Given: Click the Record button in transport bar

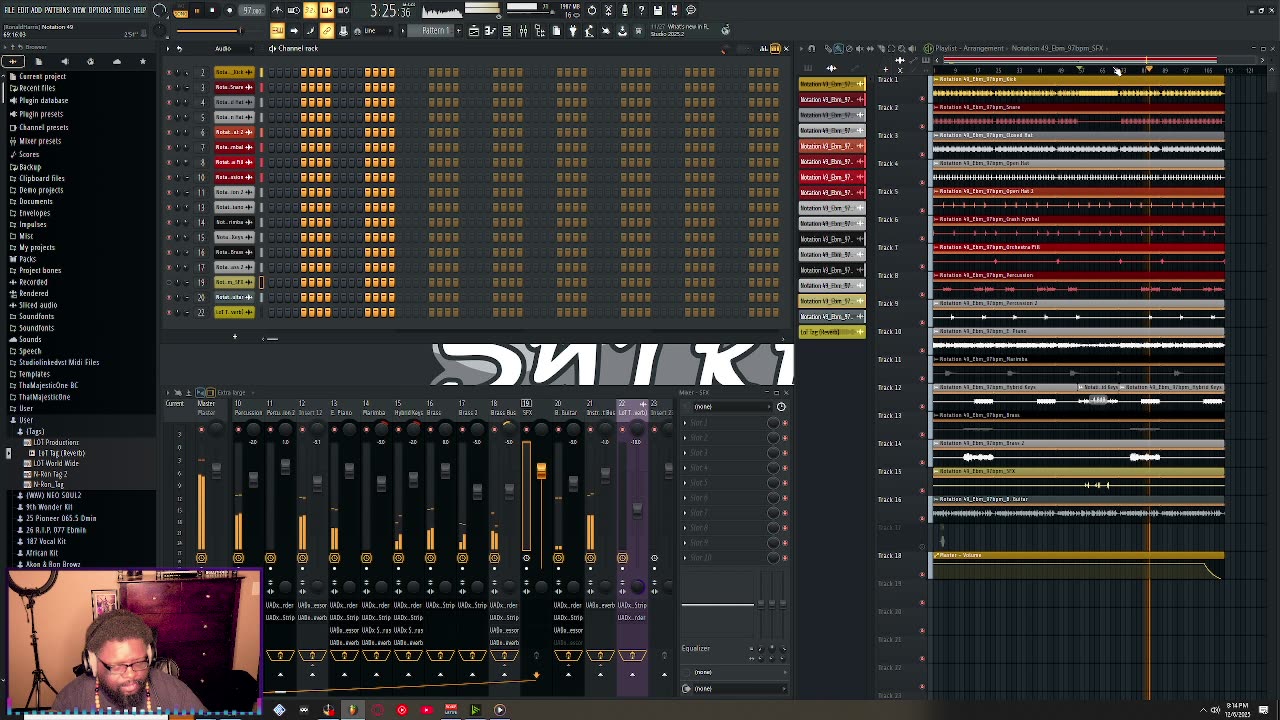Looking at the screenshot, I should (230, 10).
